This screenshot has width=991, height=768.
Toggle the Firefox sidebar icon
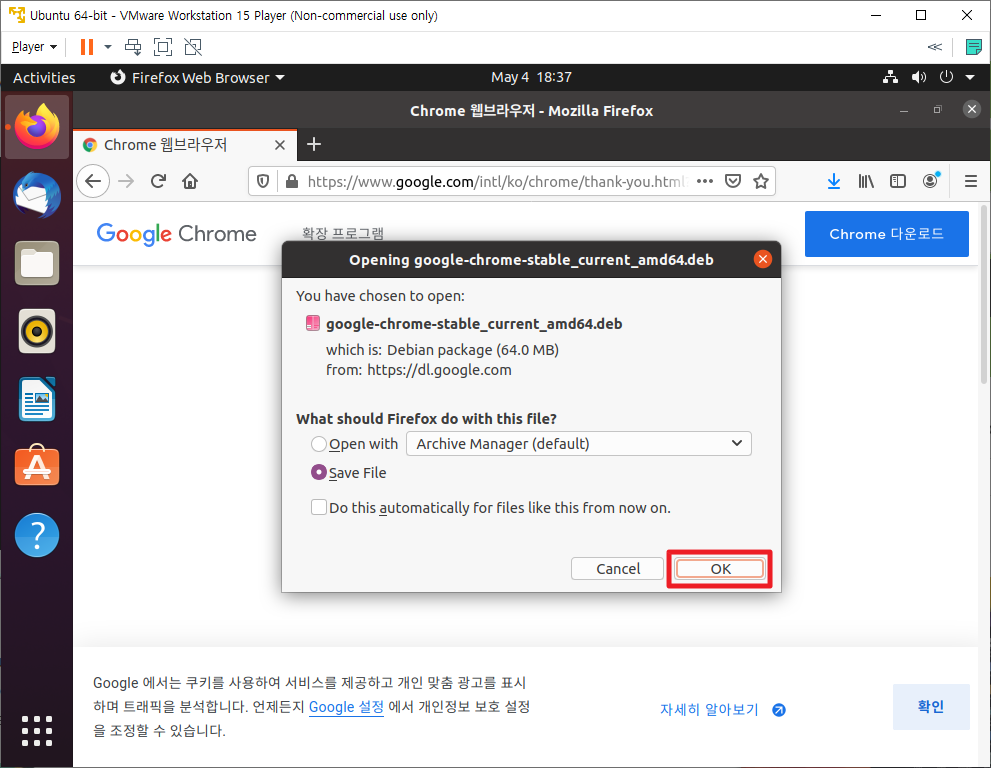(897, 181)
